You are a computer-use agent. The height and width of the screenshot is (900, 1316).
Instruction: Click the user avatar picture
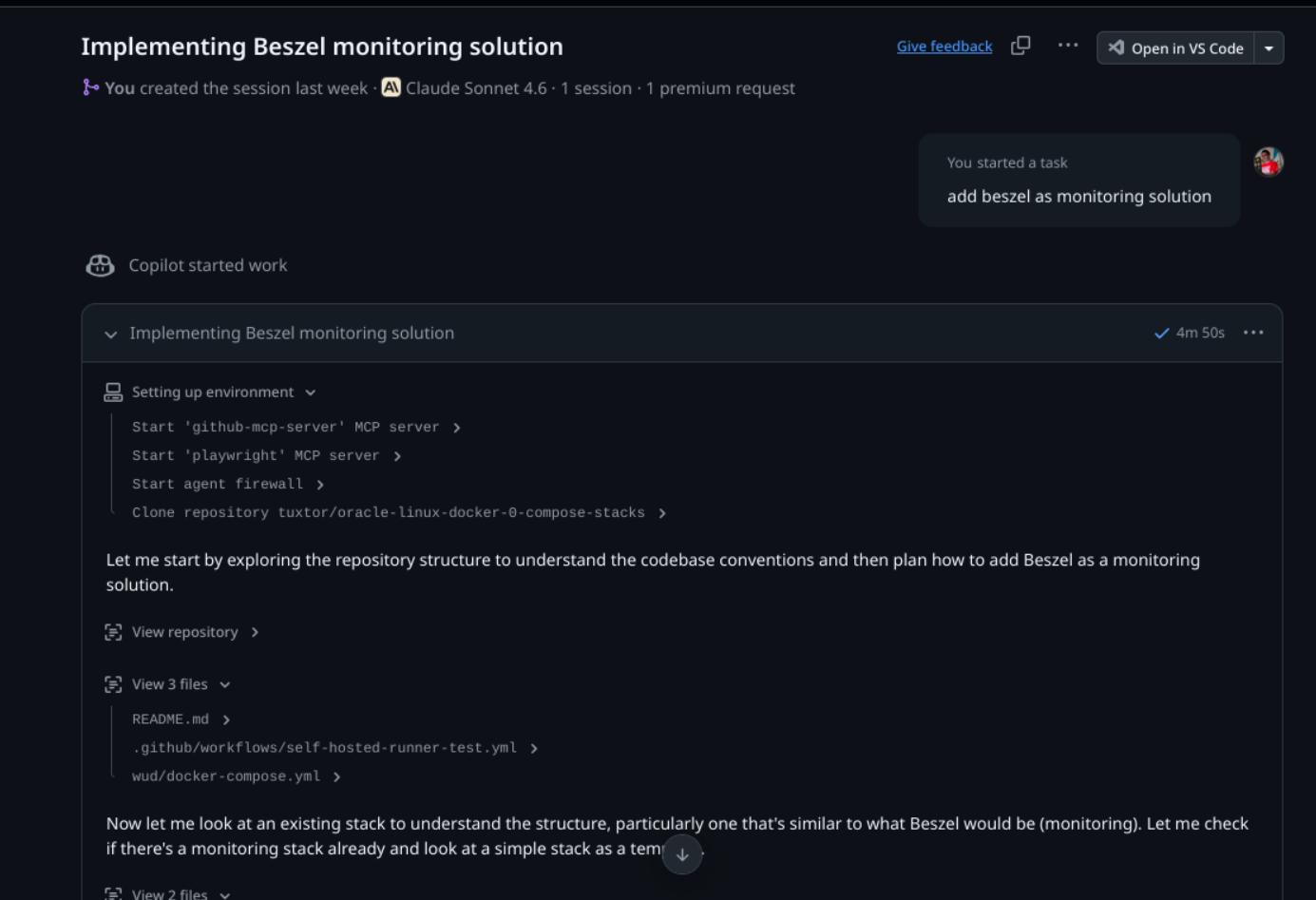tap(1268, 163)
